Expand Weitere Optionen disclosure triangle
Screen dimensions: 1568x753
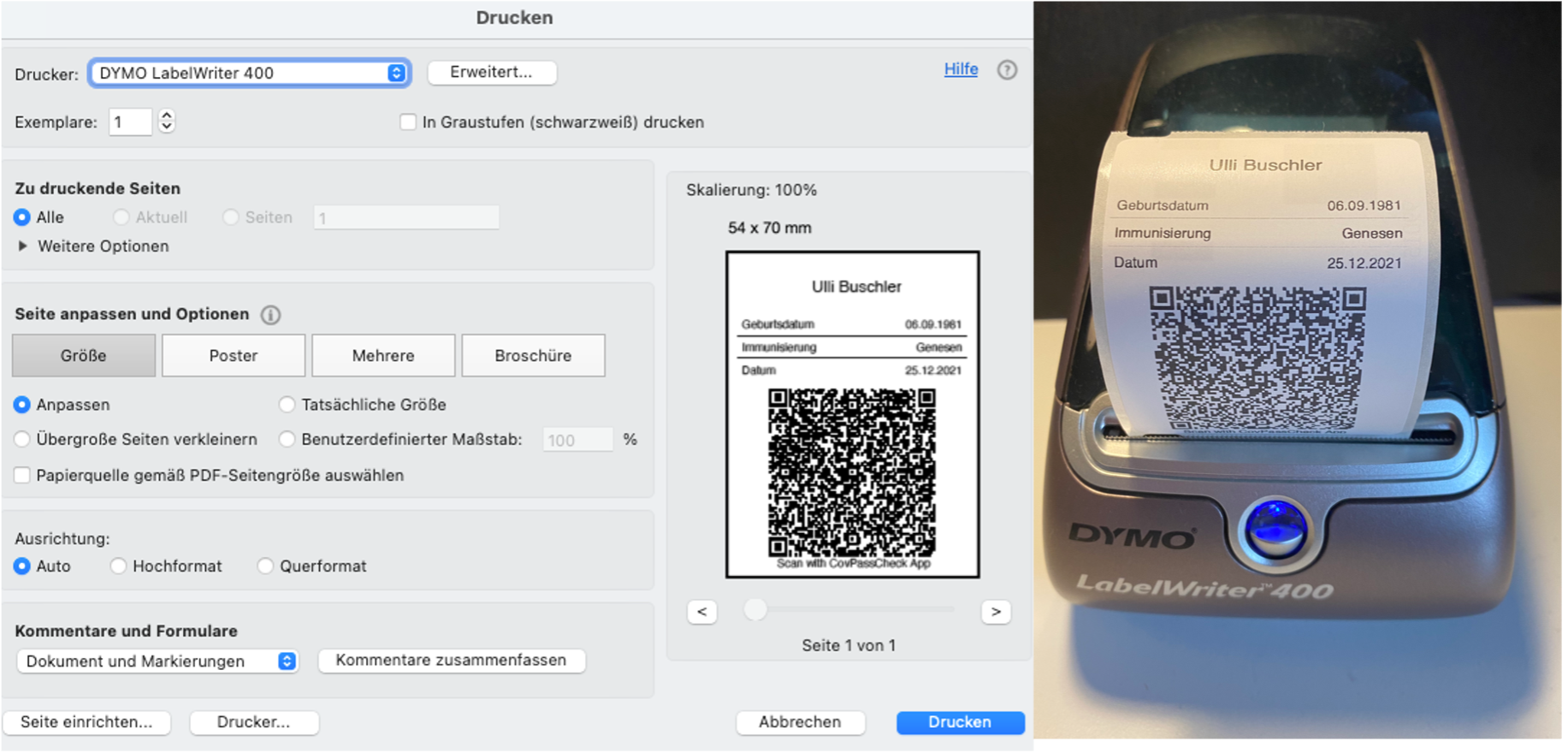[23, 246]
